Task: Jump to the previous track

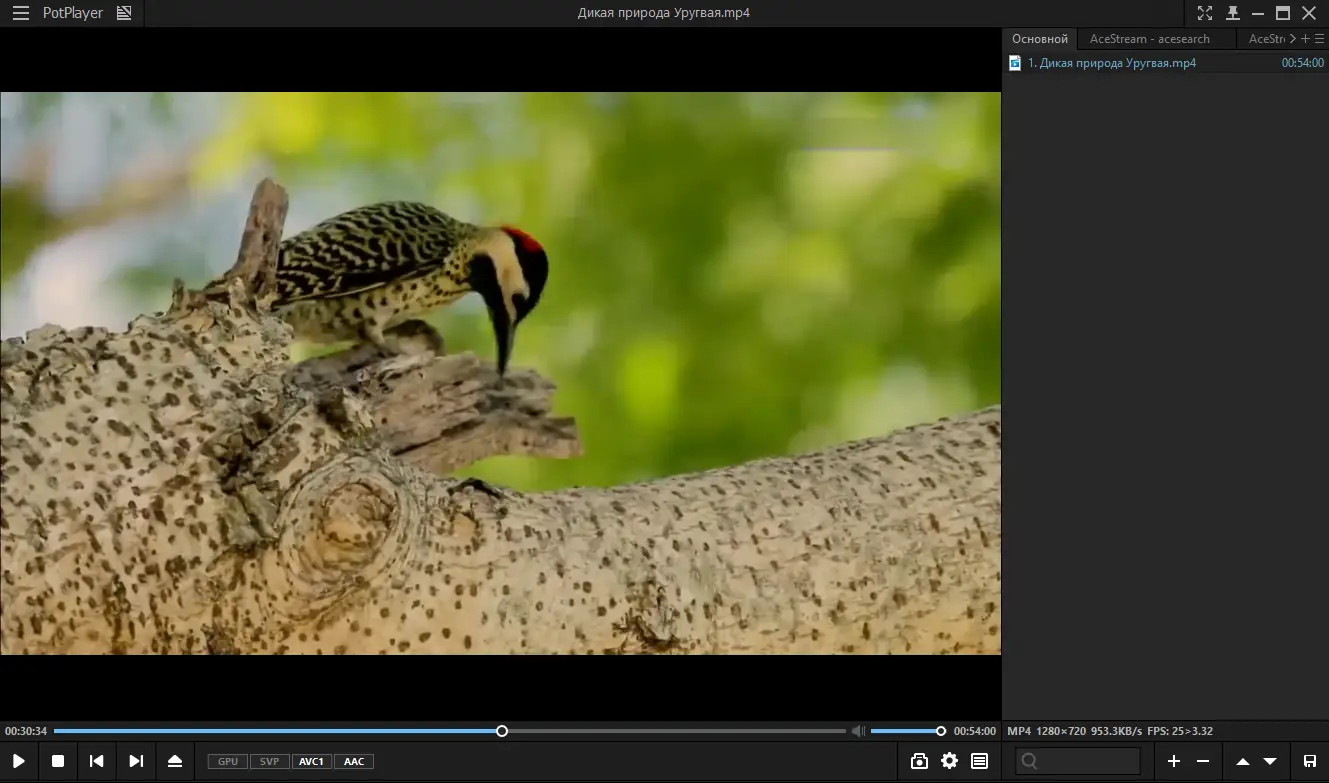Action: 96,761
